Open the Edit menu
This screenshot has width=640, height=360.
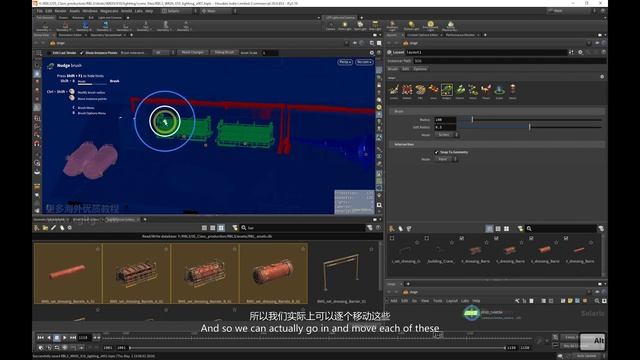coord(49,11)
